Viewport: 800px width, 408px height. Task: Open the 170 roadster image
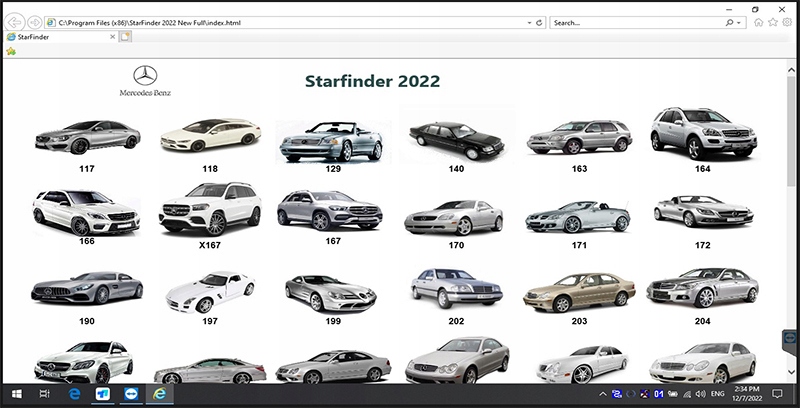click(454, 217)
